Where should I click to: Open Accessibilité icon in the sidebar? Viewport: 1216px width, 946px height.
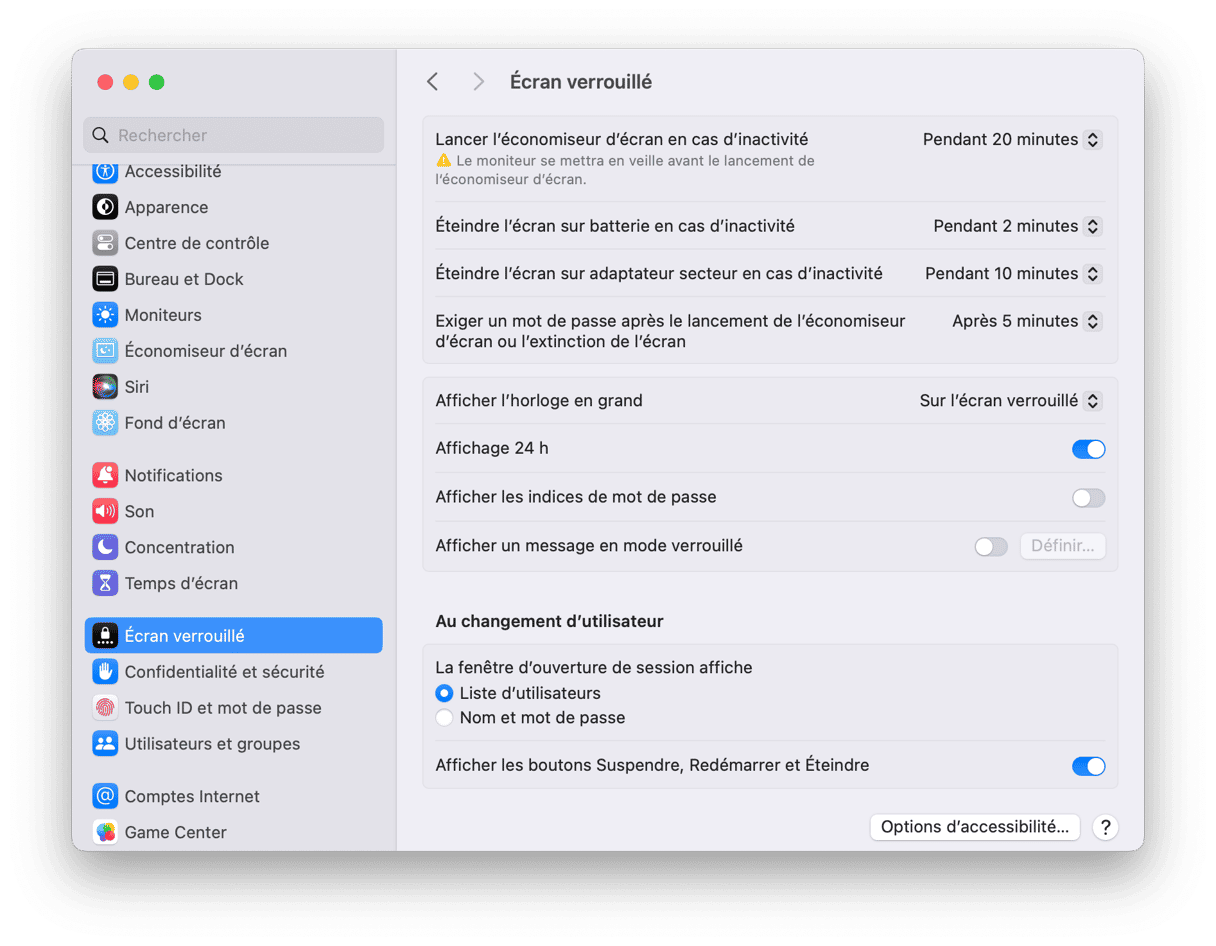[105, 171]
